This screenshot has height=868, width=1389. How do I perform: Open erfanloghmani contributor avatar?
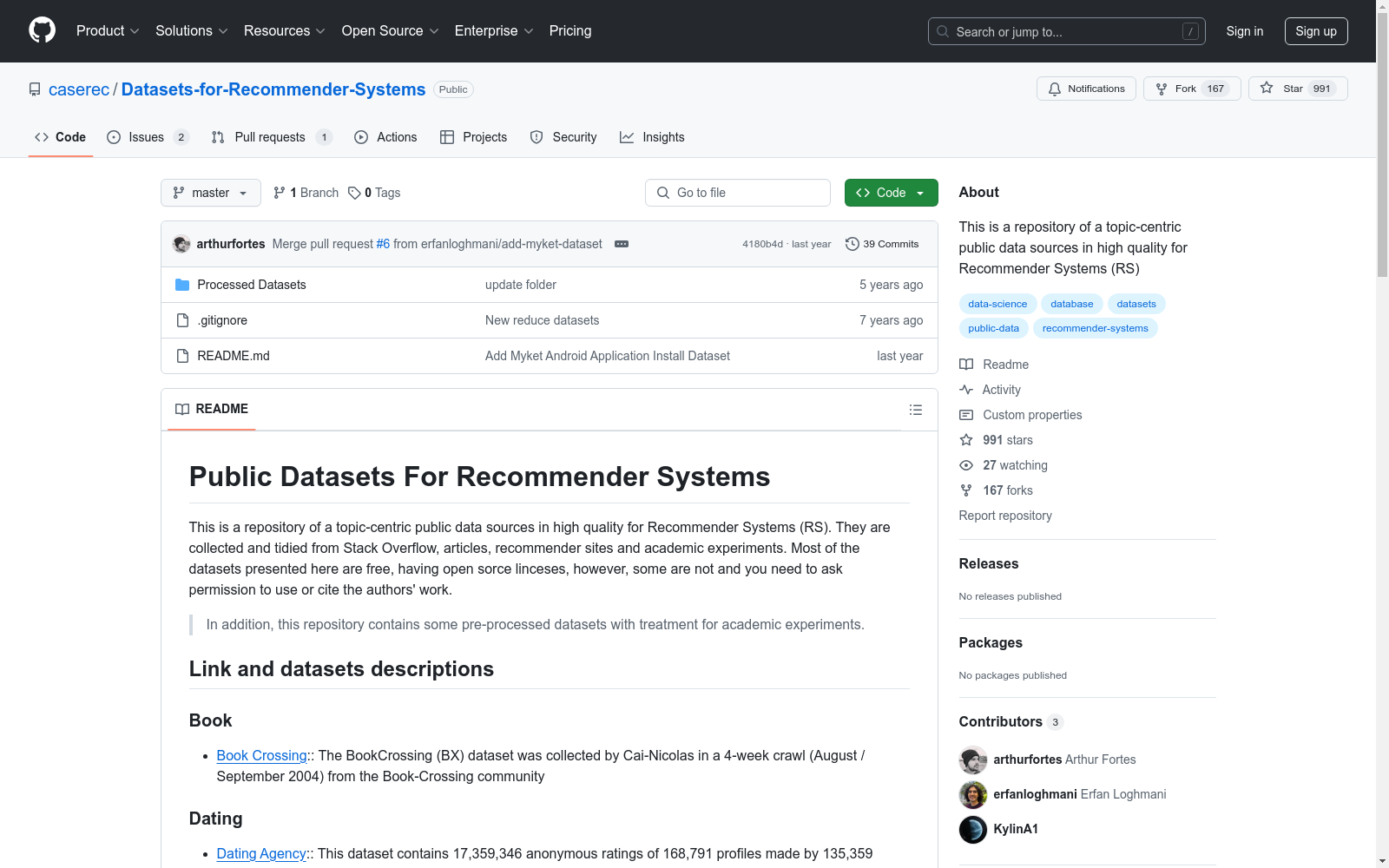click(x=973, y=794)
